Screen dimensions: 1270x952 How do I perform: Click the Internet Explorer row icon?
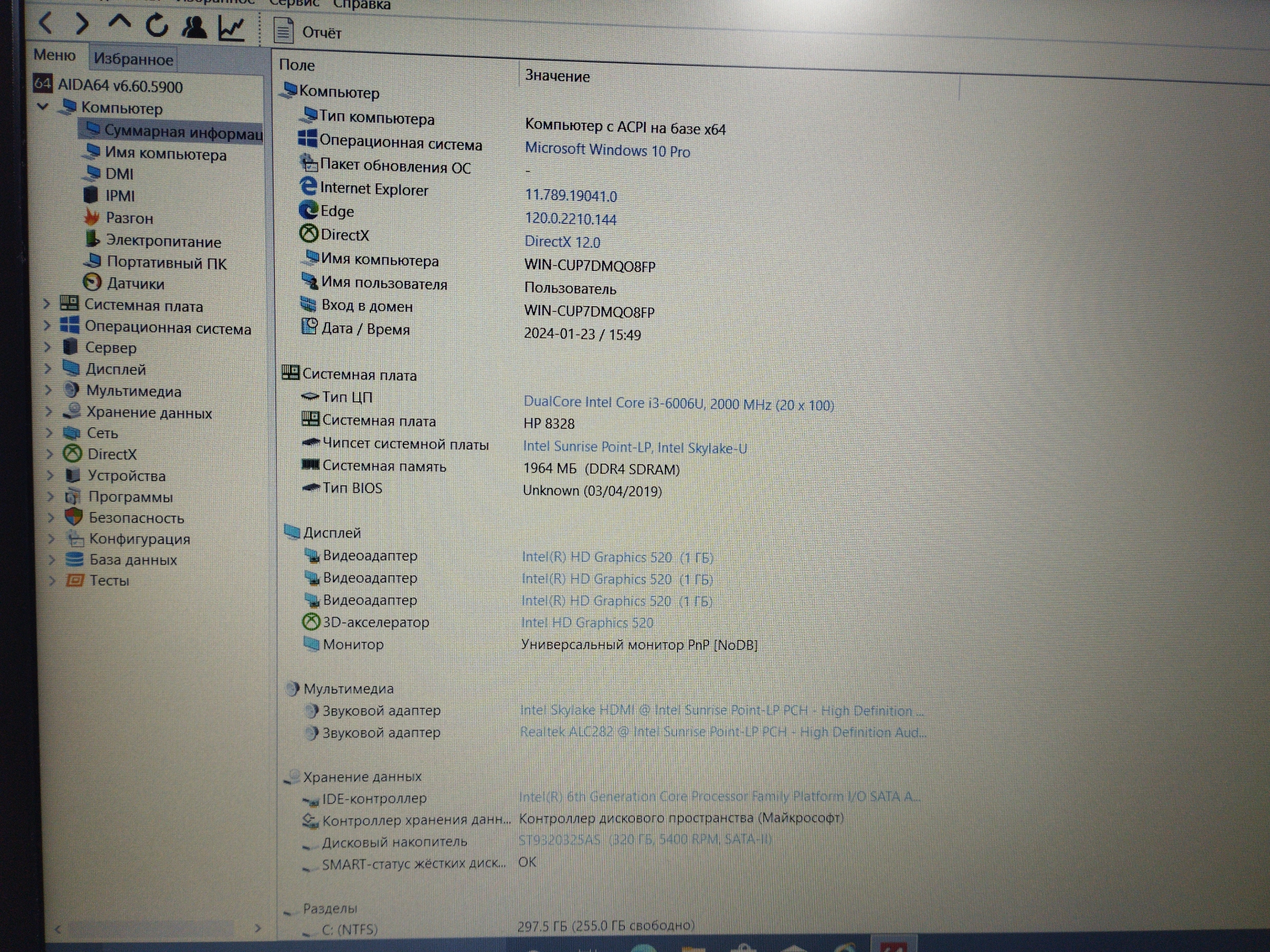tap(308, 187)
